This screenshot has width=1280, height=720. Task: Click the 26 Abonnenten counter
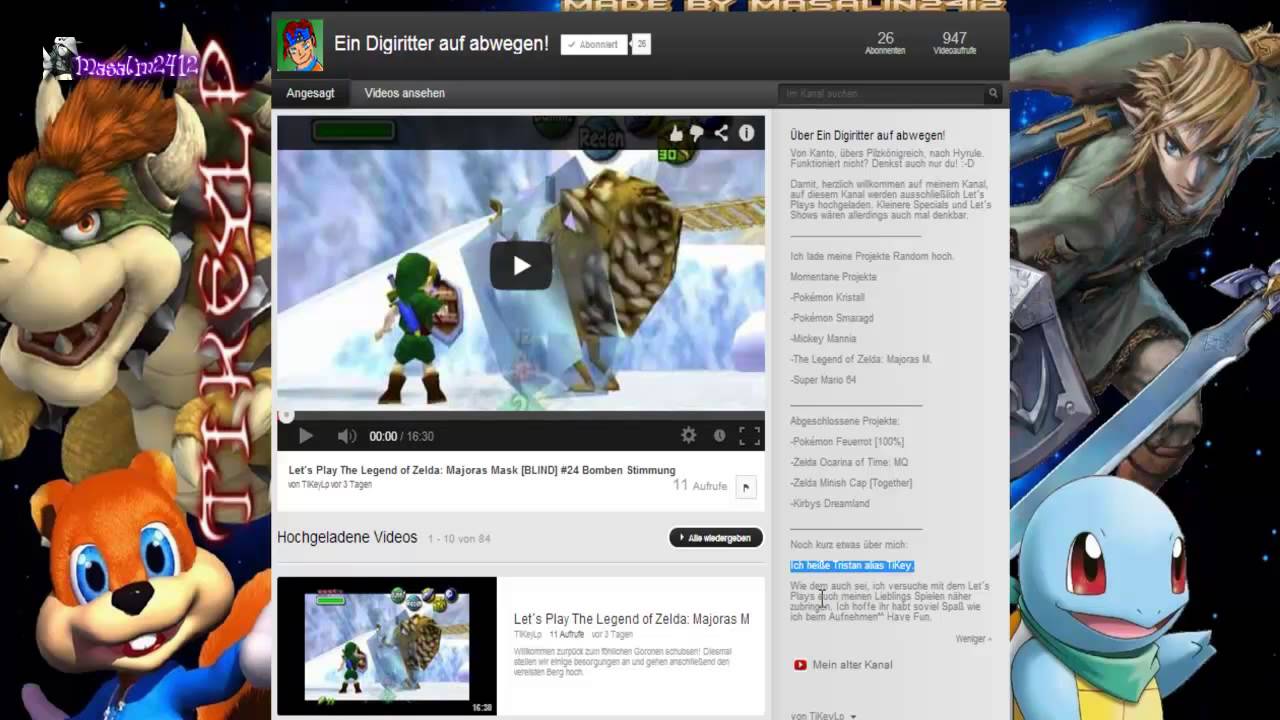click(x=885, y=43)
